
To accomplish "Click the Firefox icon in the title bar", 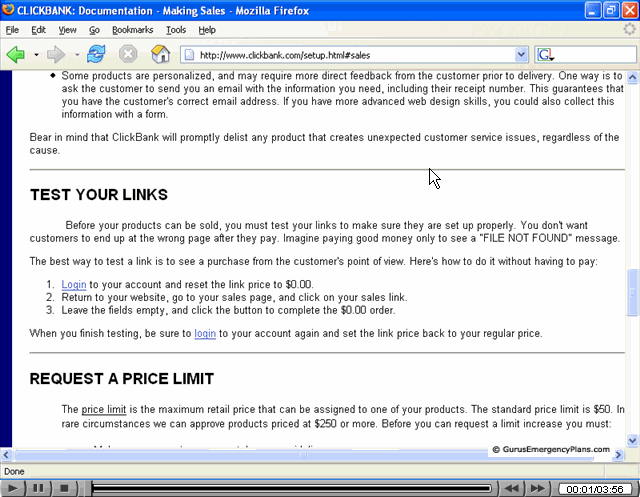I will click(8, 9).
